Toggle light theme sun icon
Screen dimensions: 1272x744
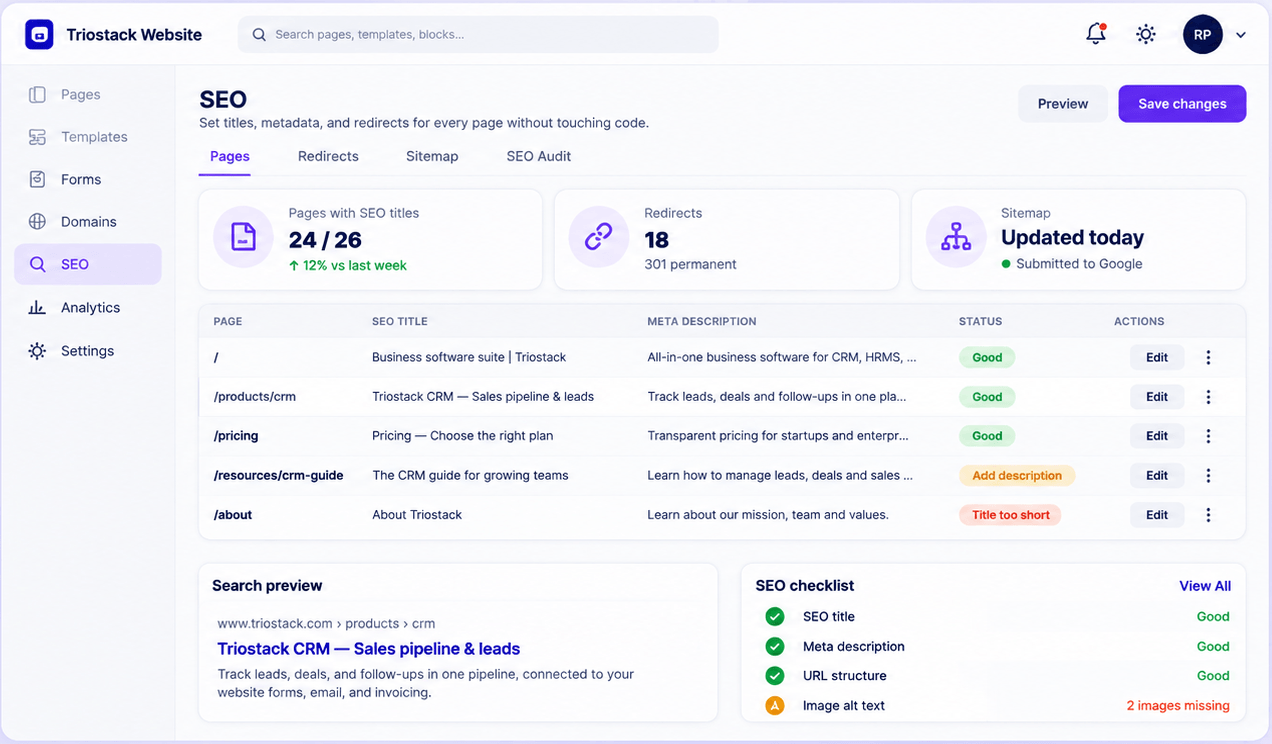1146,35
